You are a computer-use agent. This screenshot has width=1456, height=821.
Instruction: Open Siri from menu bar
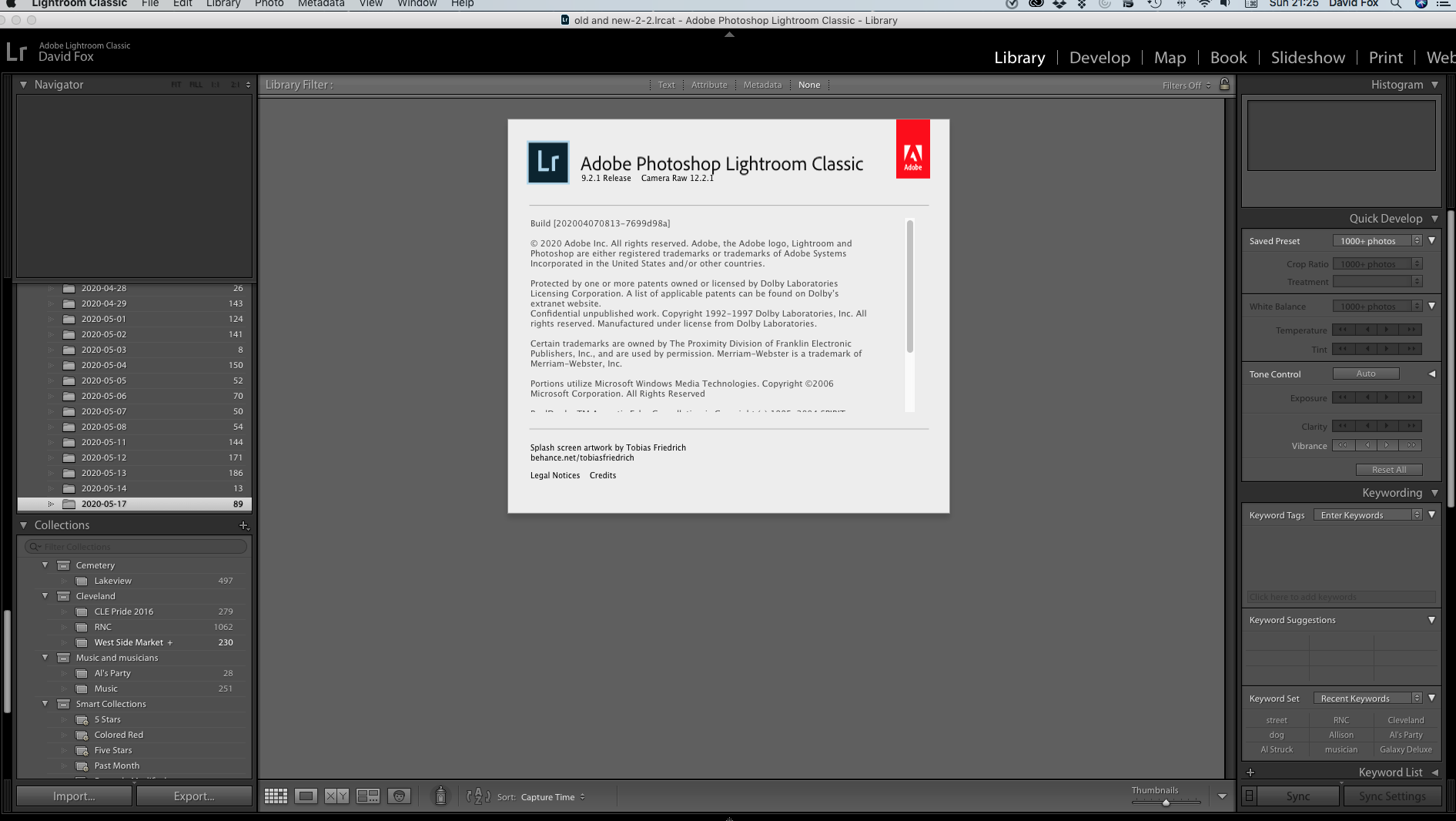tap(1421, 4)
